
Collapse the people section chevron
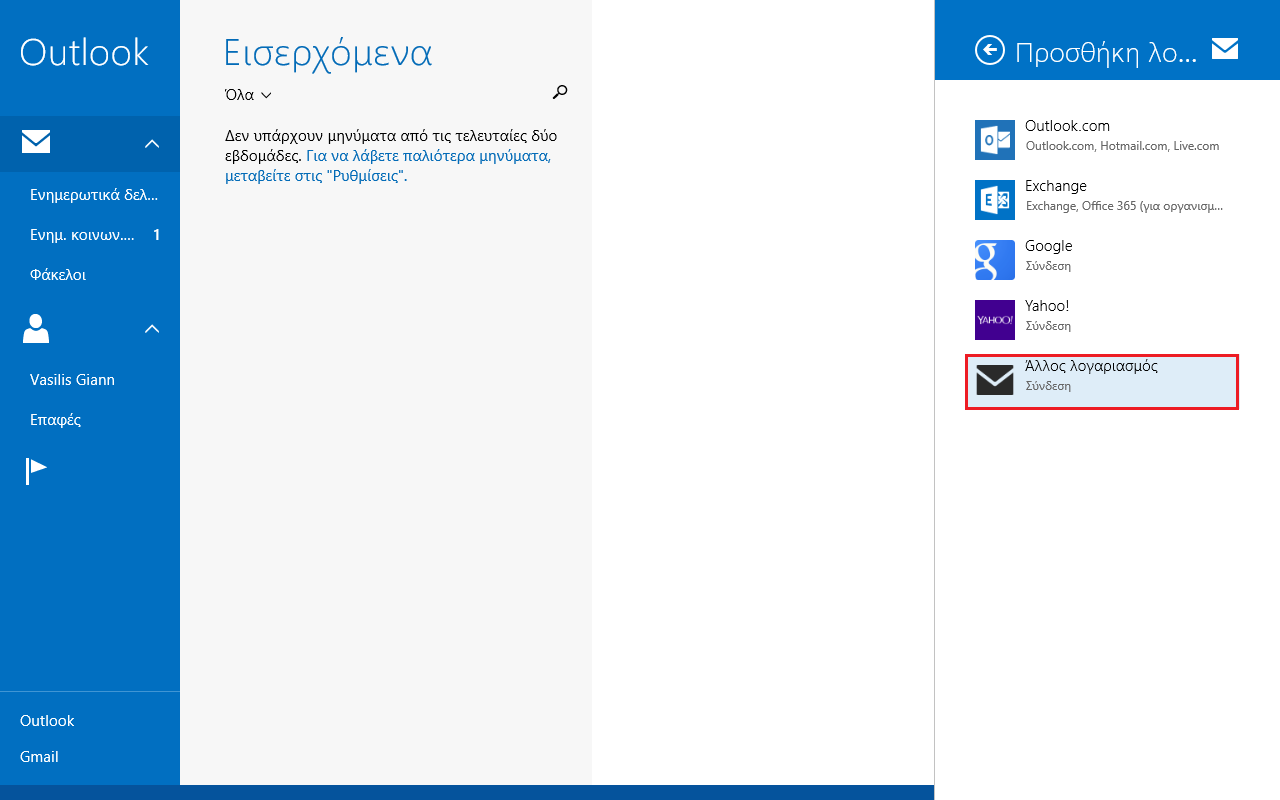[x=152, y=328]
